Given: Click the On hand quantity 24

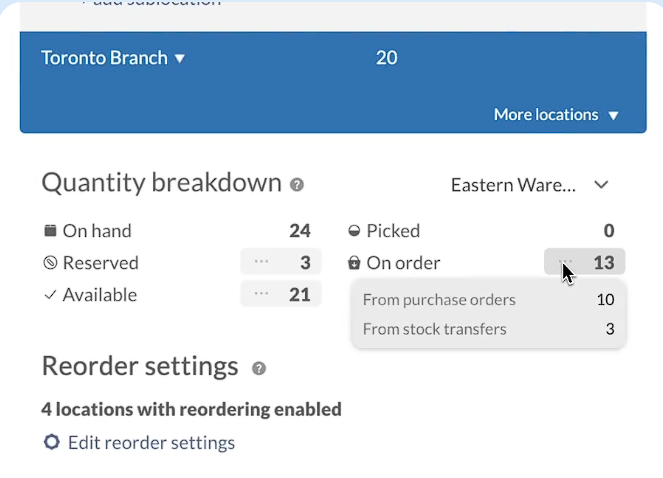Looking at the screenshot, I should point(299,231).
